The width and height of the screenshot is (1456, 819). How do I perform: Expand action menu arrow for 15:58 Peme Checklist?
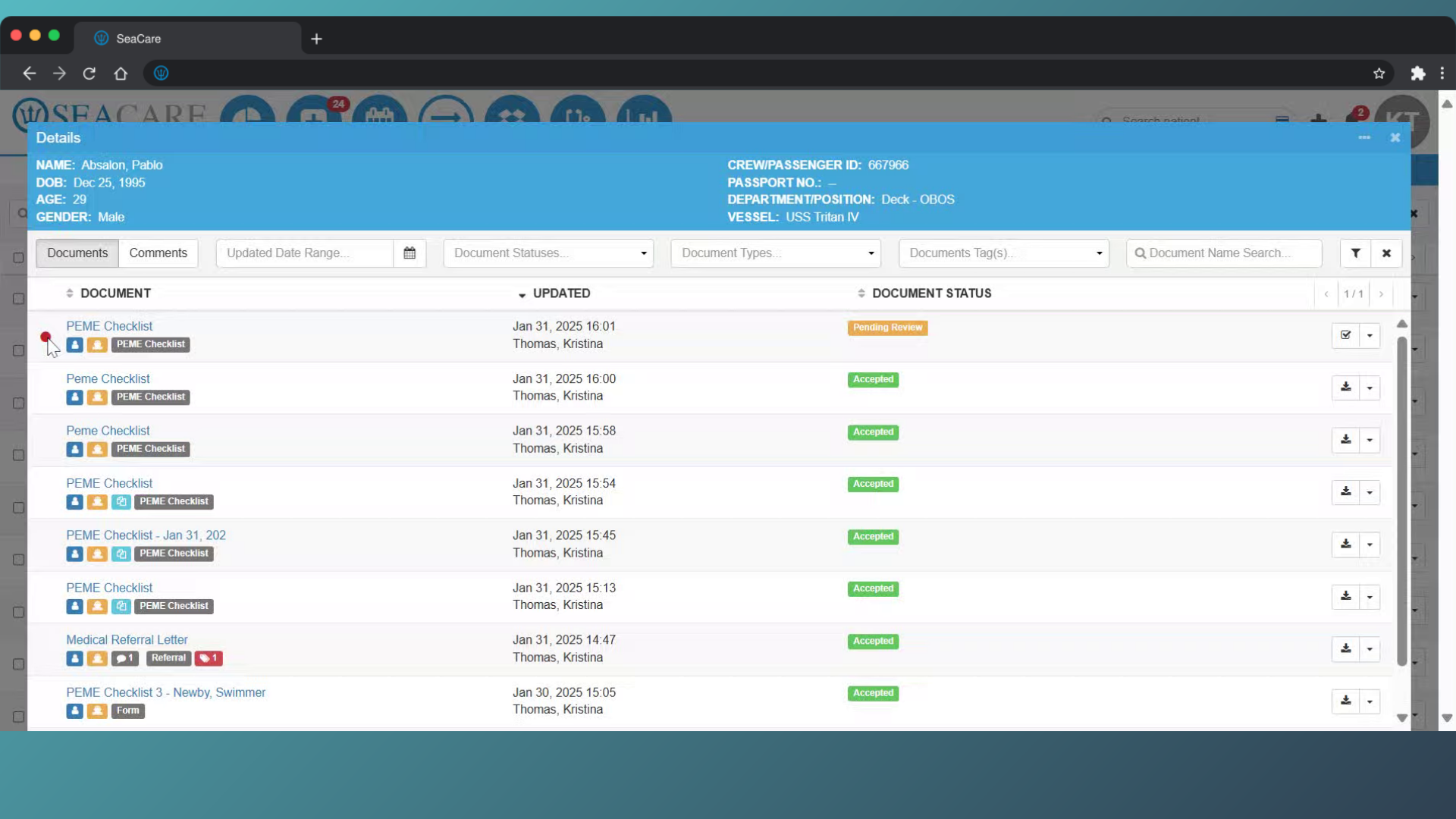tap(1370, 440)
